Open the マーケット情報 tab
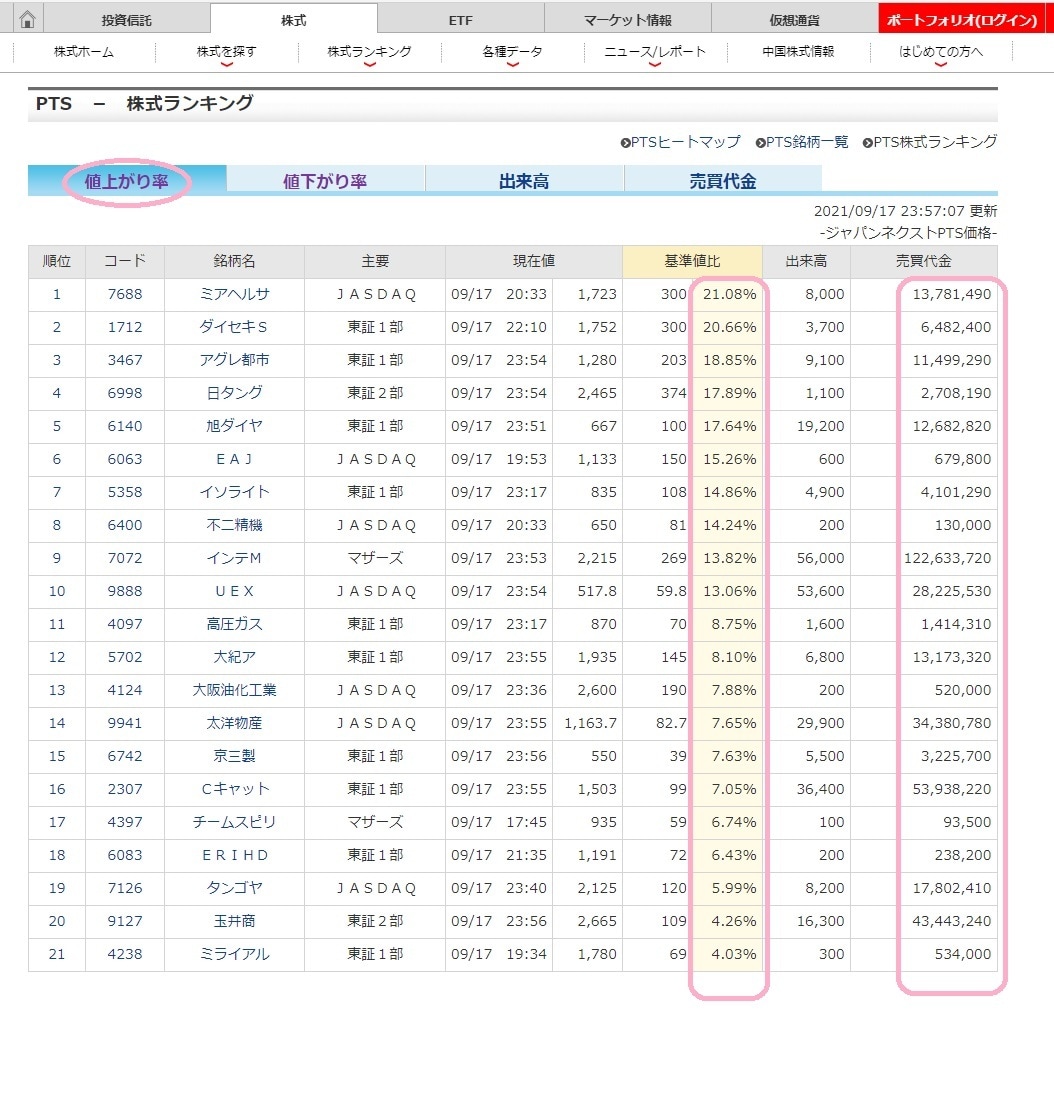The height and width of the screenshot is (1111, 1054). [x=628, y=20]
